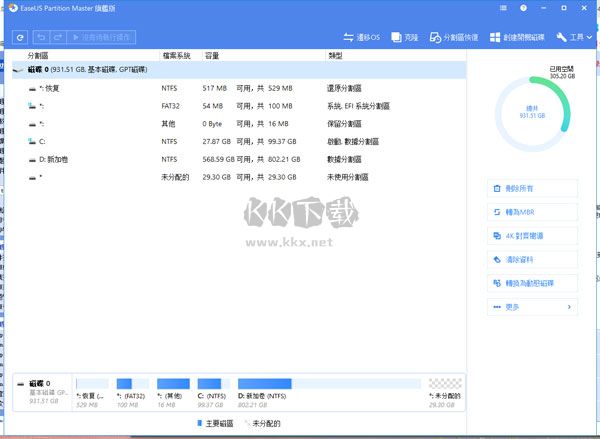Viewport: 600px width, 439px height.
Task: Open the 克隆 clone tool
Action: click(405, 37)
